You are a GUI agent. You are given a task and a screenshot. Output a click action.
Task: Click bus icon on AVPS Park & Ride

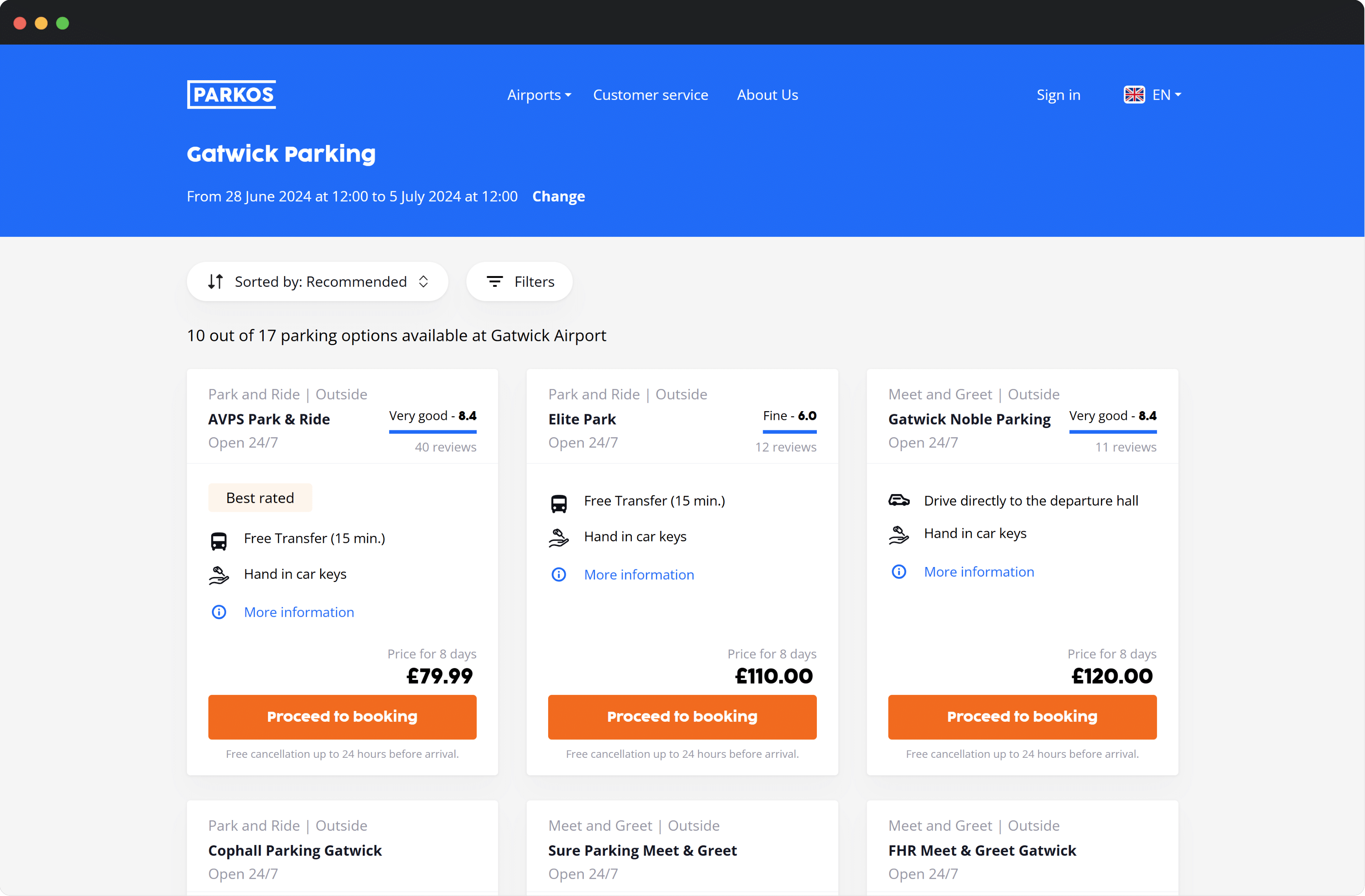(218, 541)
